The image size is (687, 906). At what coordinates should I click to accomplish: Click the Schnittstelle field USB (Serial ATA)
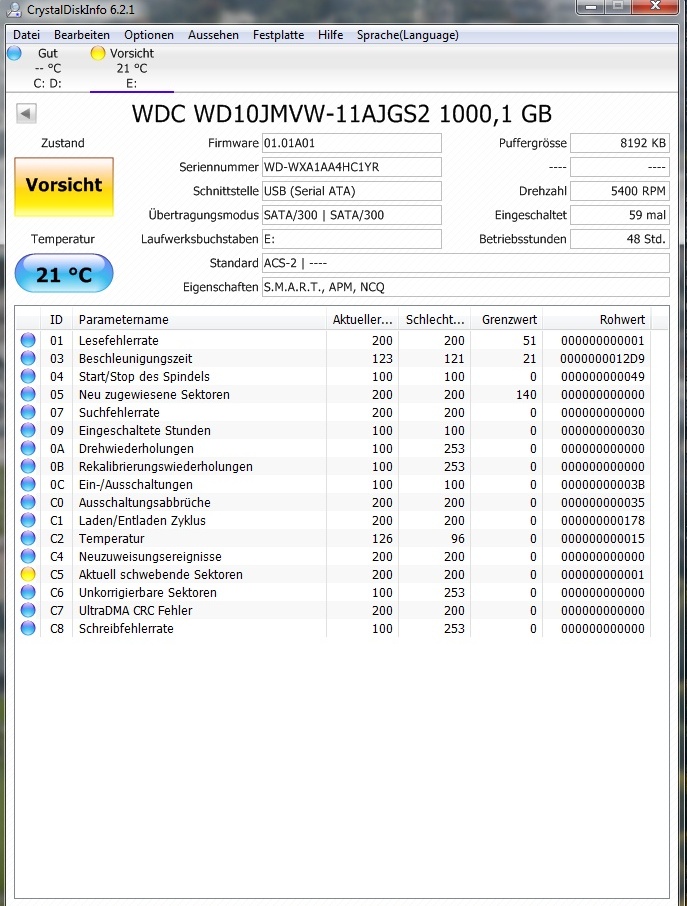coord(351,191)
